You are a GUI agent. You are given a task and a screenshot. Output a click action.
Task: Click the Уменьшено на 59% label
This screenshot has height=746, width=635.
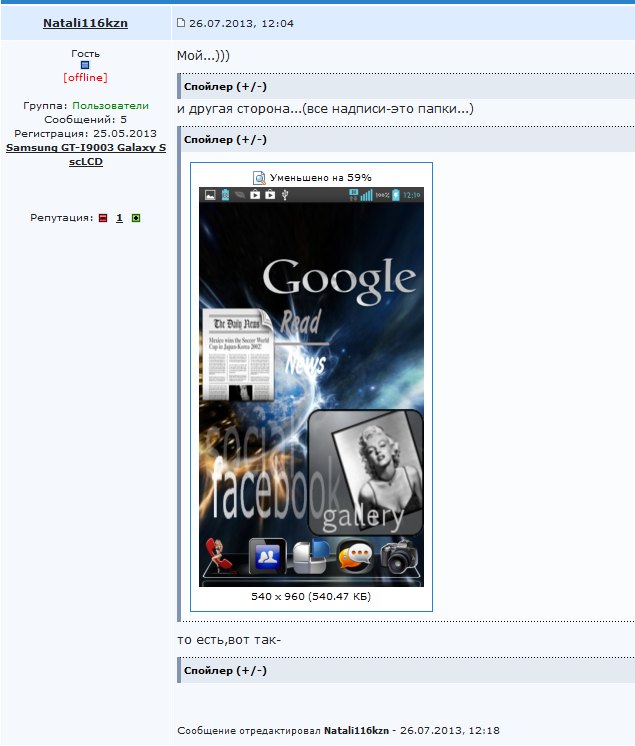coord(321,177)
